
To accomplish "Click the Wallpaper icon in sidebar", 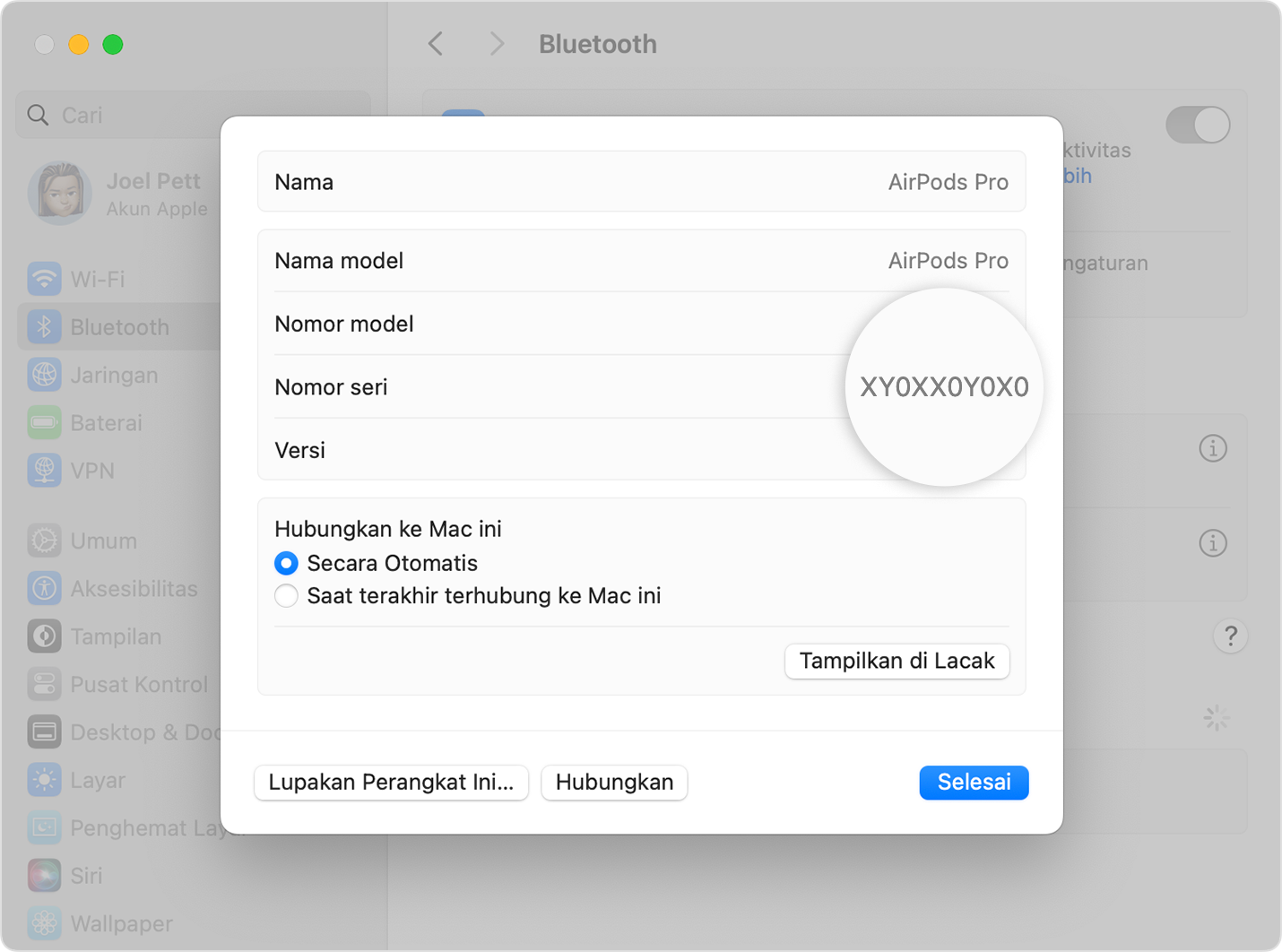I will coord(44,923).
